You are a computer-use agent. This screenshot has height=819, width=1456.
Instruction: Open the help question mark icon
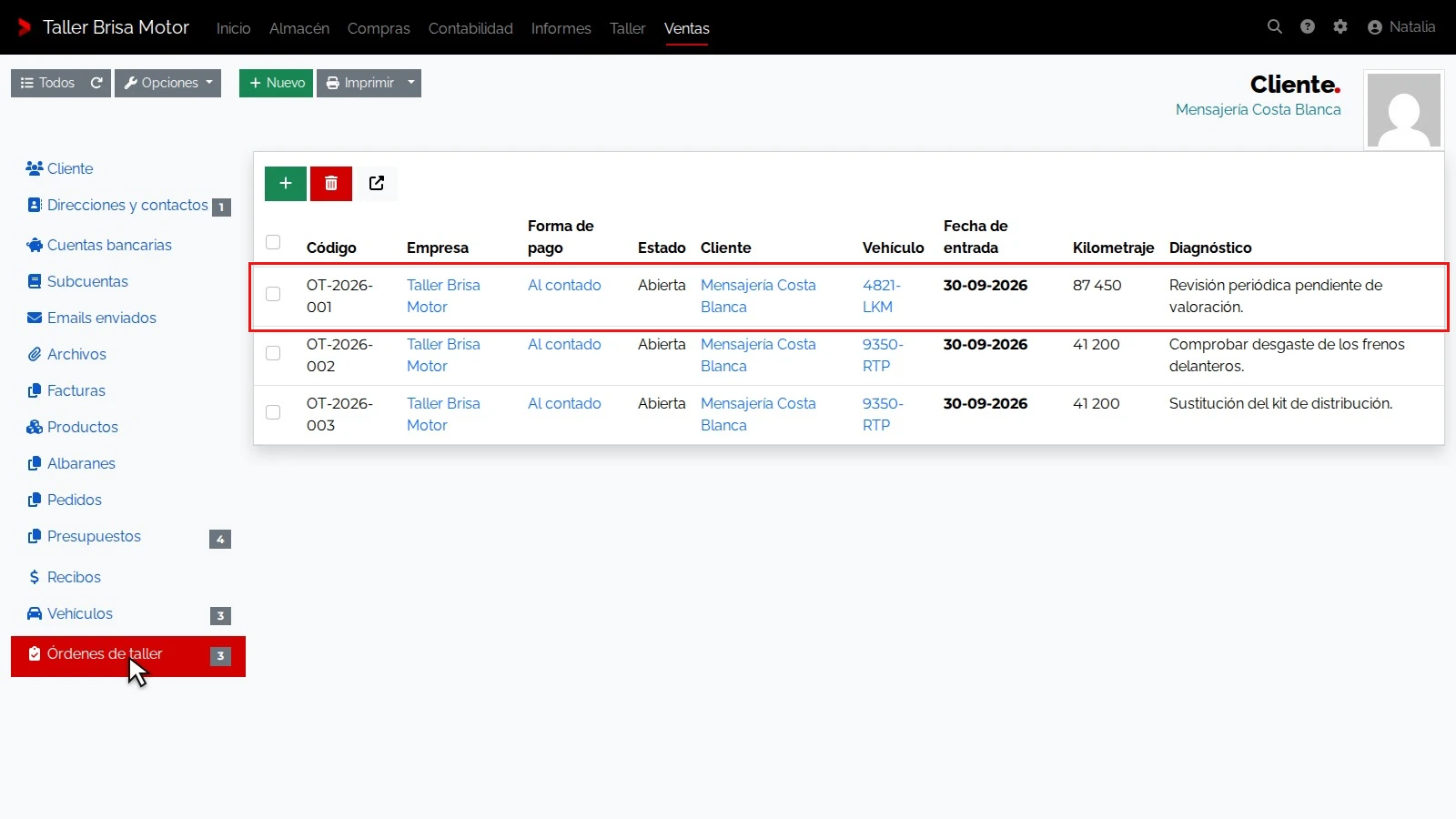click(x=1308, y=27)
